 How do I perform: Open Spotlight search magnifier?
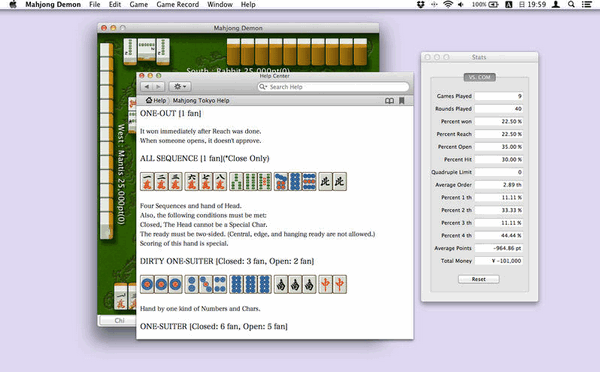[x=571, y=5]
